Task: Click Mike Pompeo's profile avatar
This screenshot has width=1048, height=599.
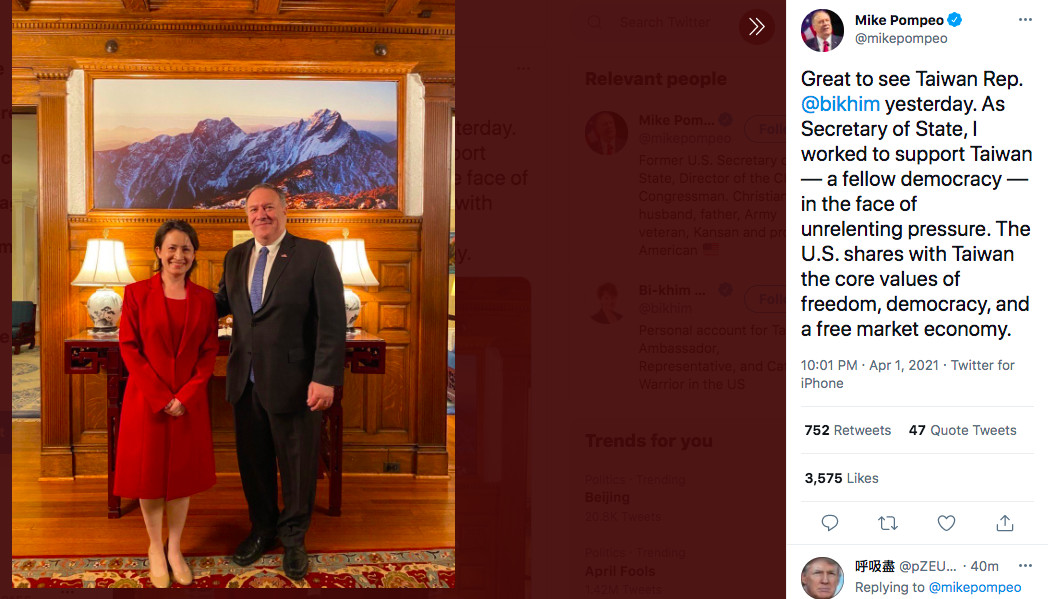Action: pos(822,30)
